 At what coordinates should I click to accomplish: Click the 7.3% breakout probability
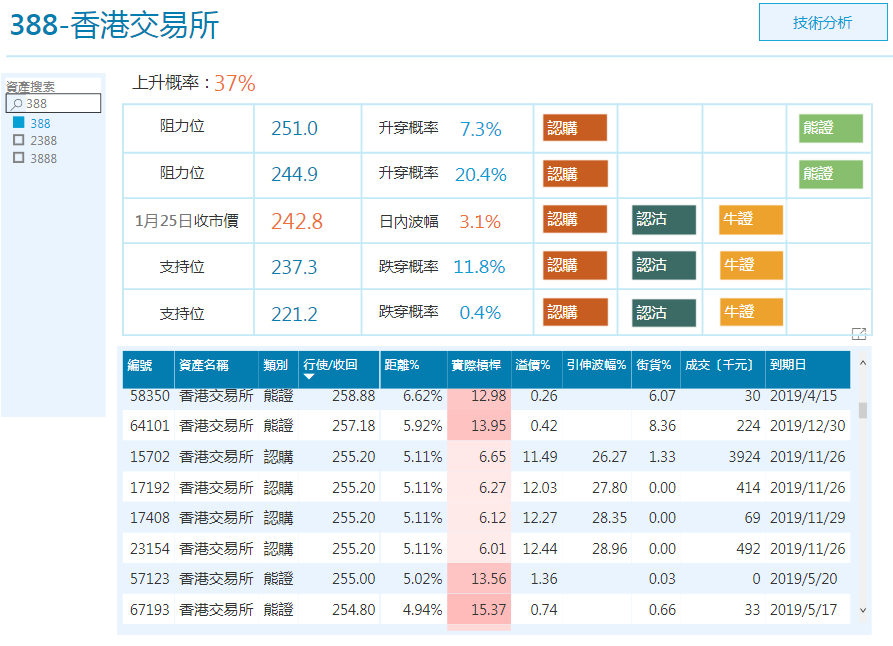tap(481, 129)
